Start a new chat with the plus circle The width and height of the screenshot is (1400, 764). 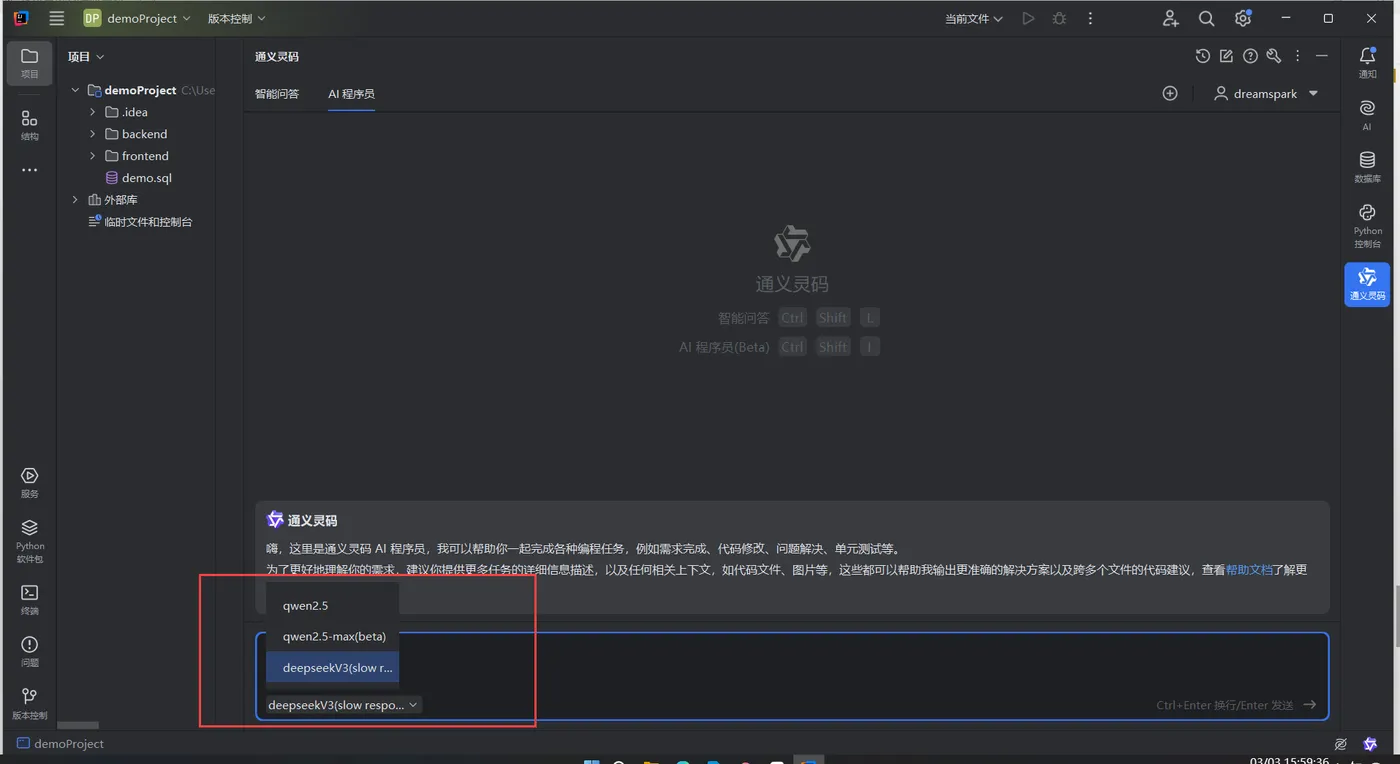[x=1170, y=93]
